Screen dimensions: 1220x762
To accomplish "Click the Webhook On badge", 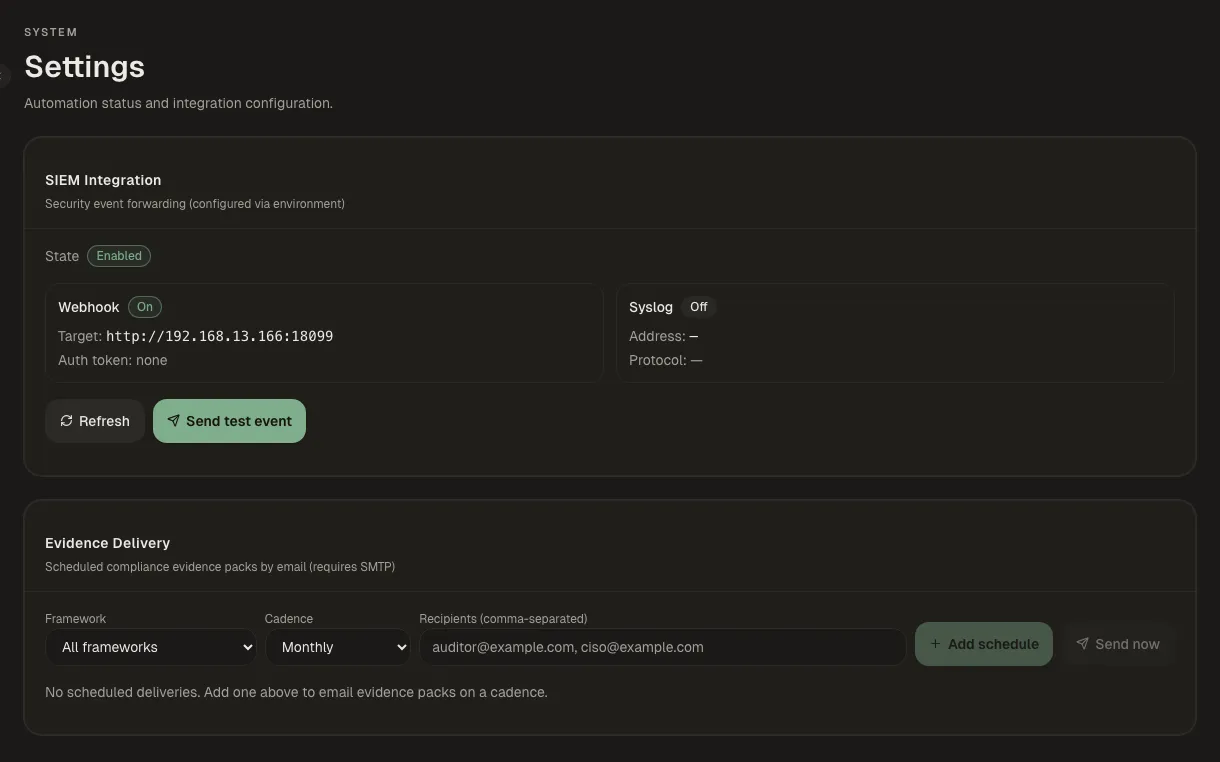I will pos(145,307).
